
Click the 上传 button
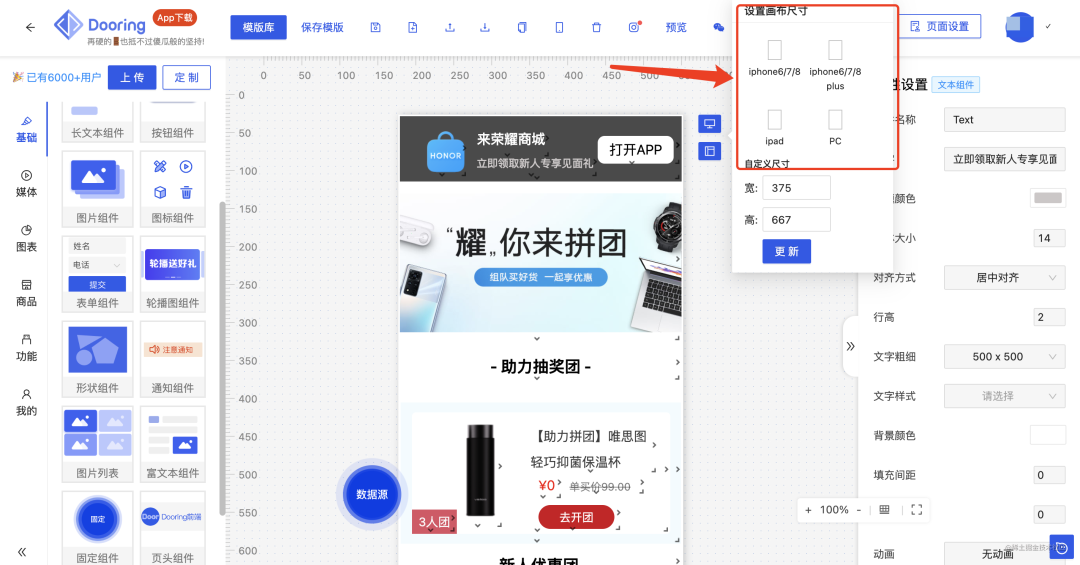point(132,78)
